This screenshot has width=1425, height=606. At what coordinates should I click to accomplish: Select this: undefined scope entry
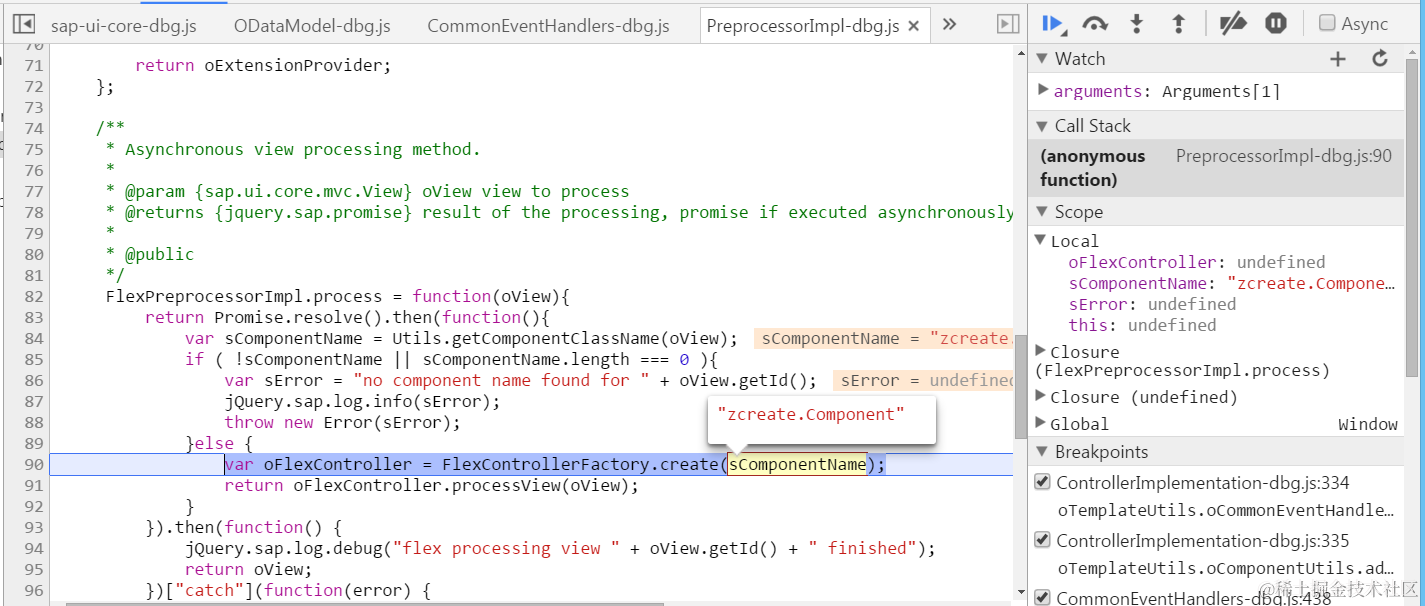click(x=1142, y=325)
